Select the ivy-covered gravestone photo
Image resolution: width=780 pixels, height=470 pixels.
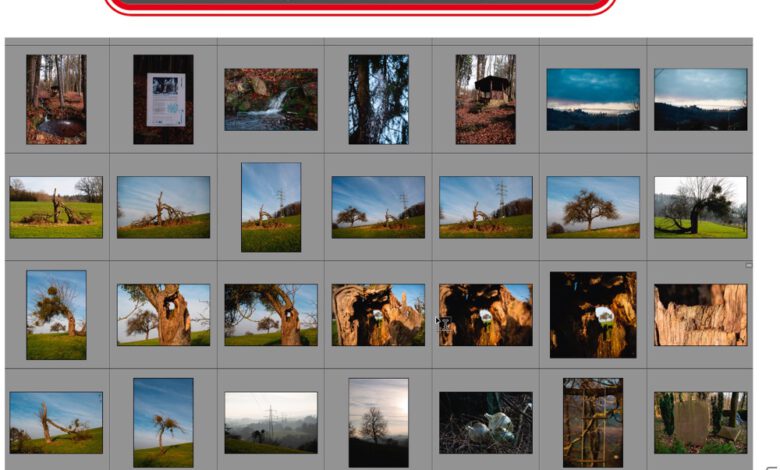pos(700,423)
